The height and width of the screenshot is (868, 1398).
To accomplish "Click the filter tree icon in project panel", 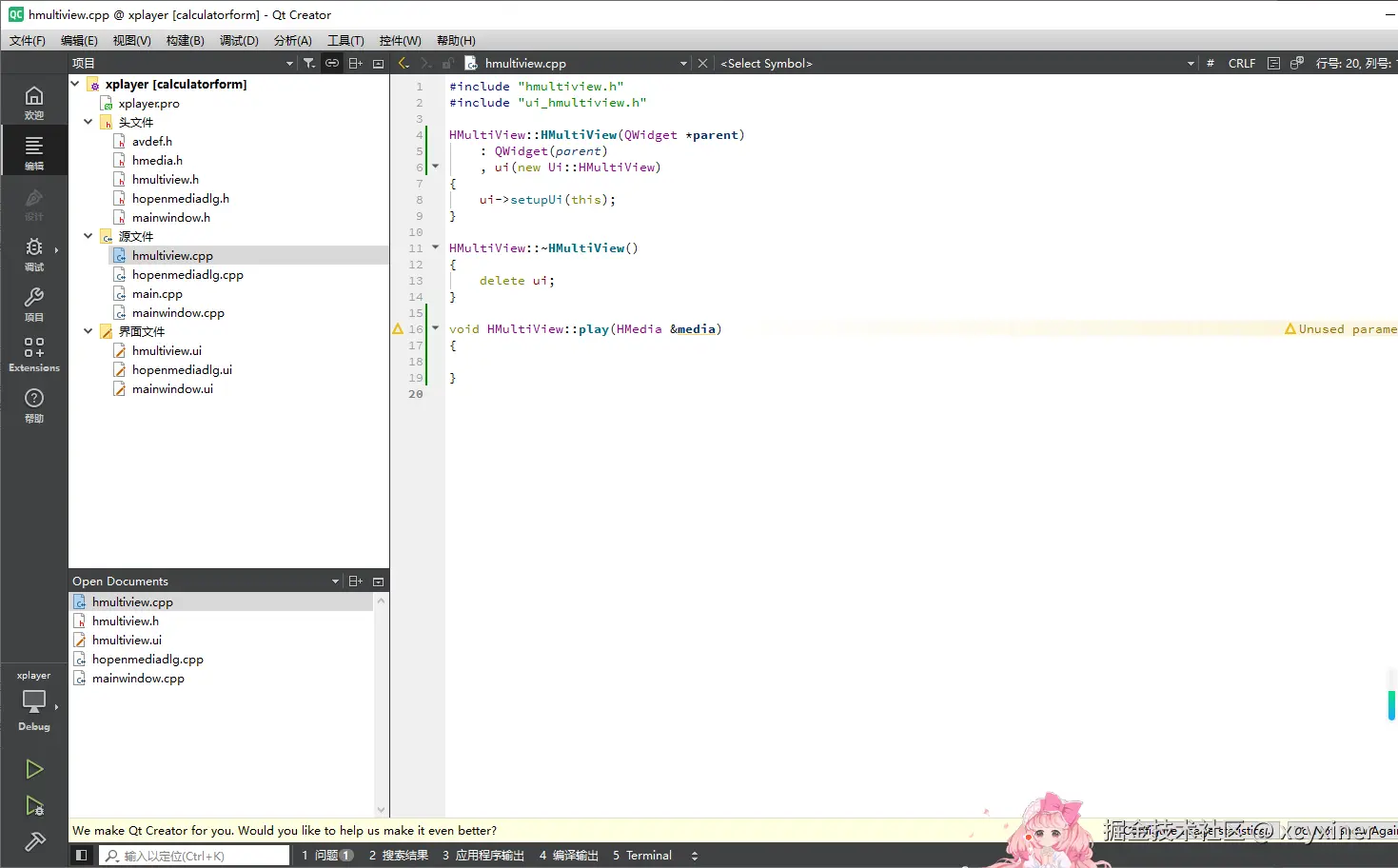I will coord(309,64).
